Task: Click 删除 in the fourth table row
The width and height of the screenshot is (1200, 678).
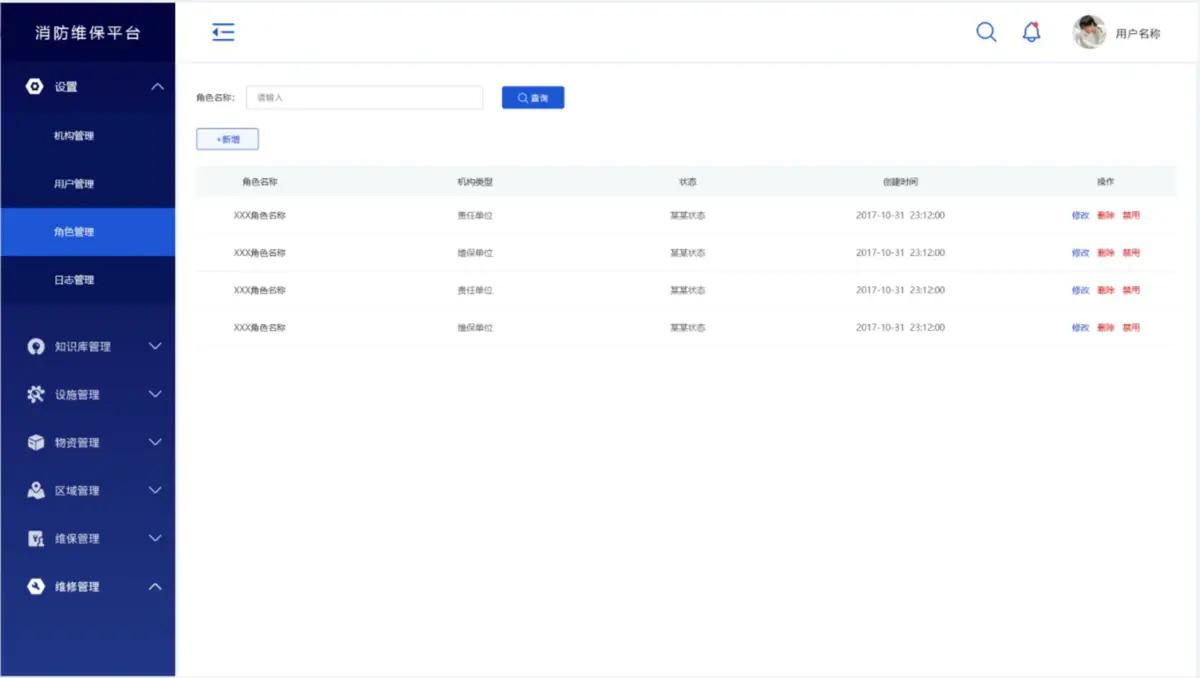Action: point(1105,327)
